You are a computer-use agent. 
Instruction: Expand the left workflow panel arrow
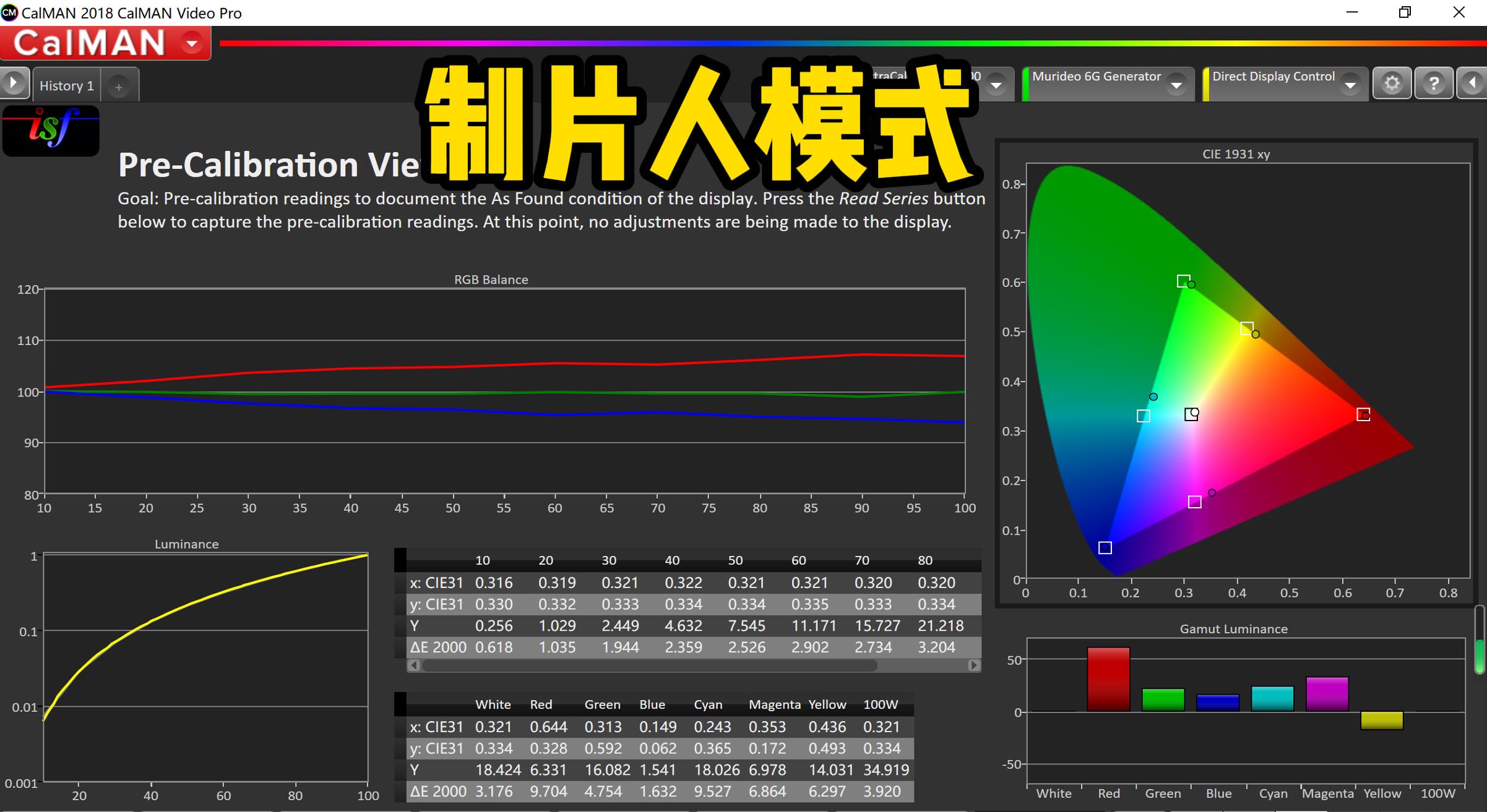tap(12, 82)
